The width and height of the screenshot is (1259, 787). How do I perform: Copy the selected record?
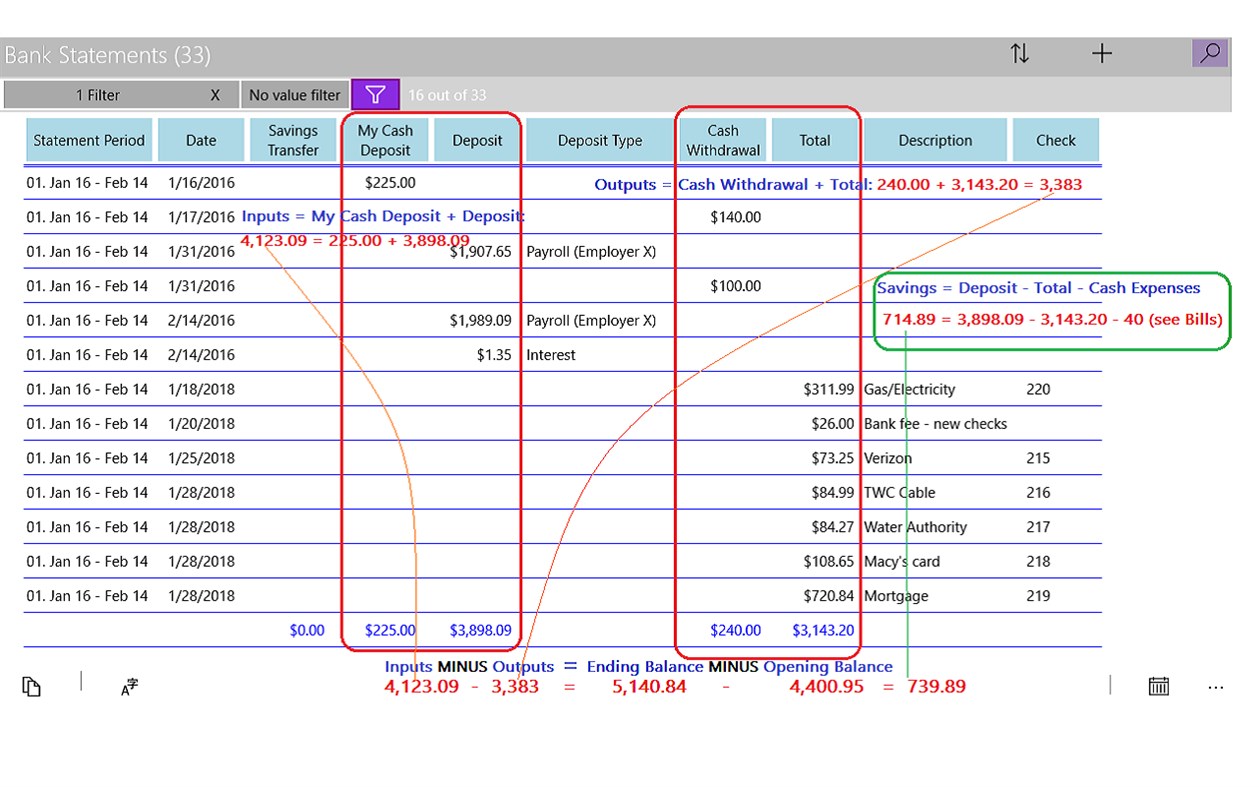[x=31, y=687]
